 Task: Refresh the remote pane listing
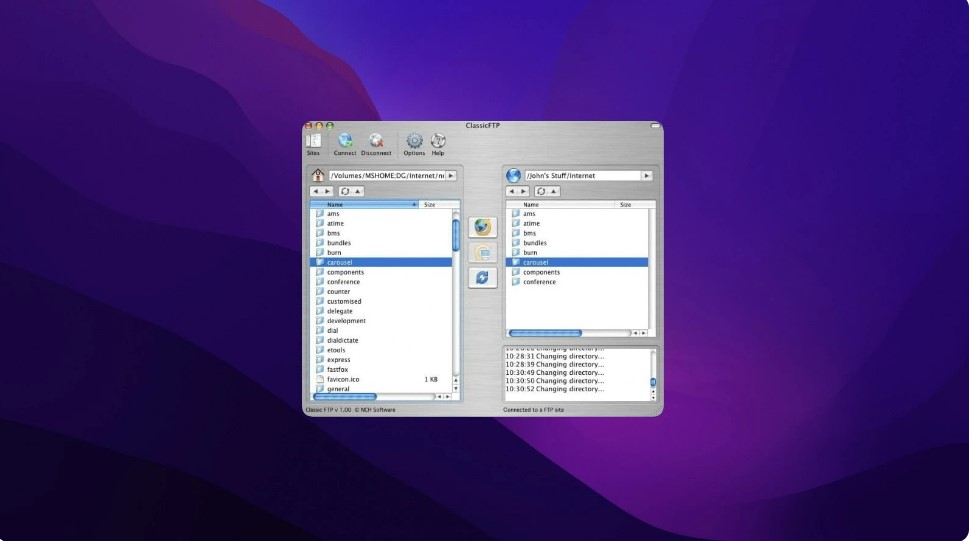pos(541,192)
